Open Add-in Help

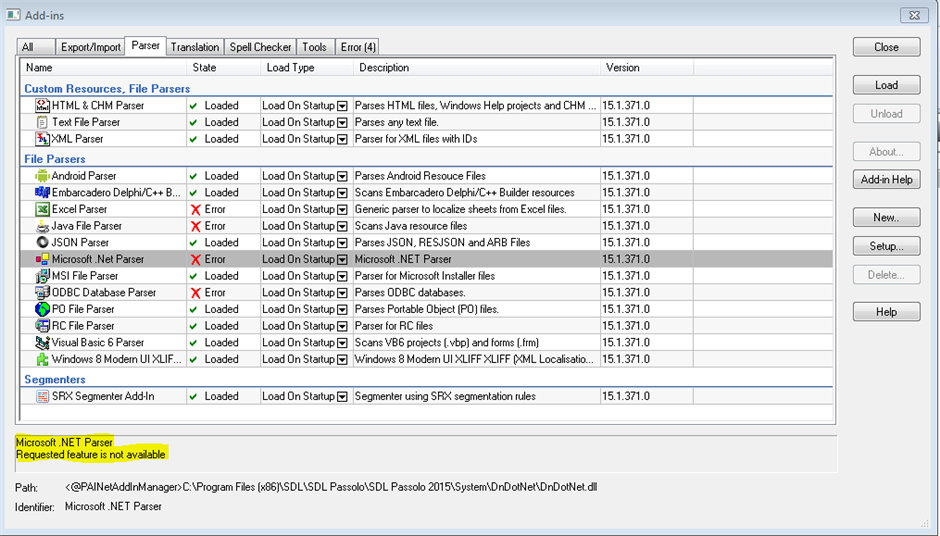886,179
